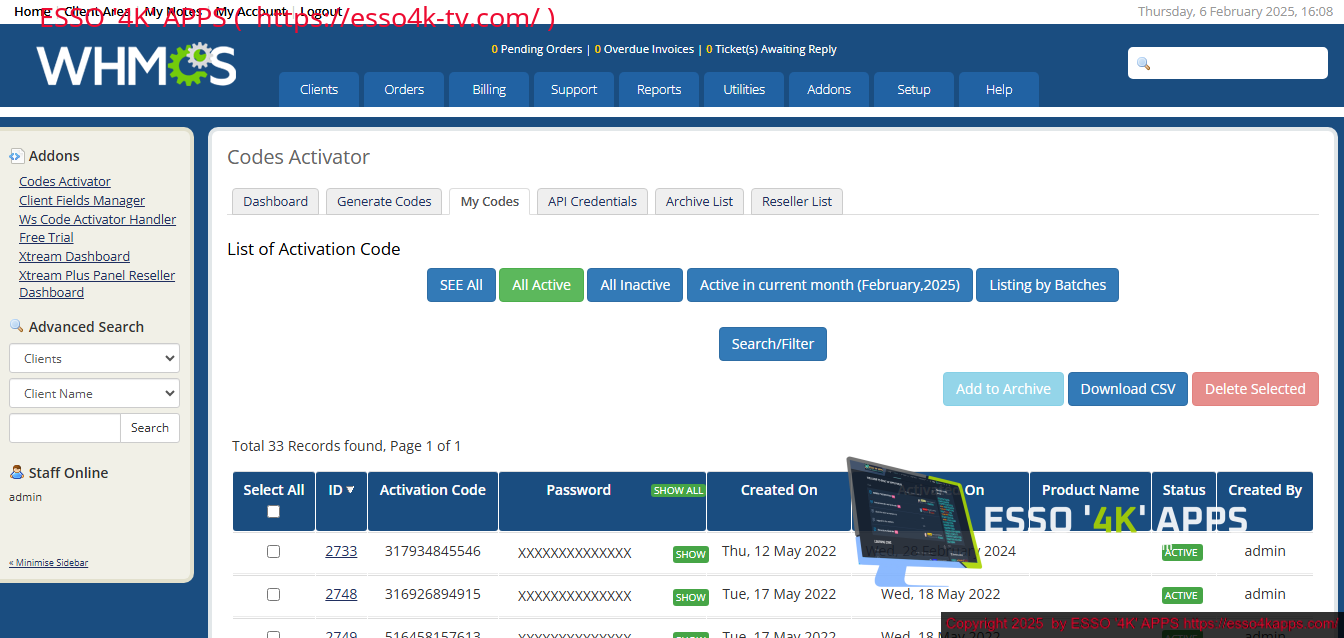Show codes active in current month

pyautogui.click(x=829, y=285)
